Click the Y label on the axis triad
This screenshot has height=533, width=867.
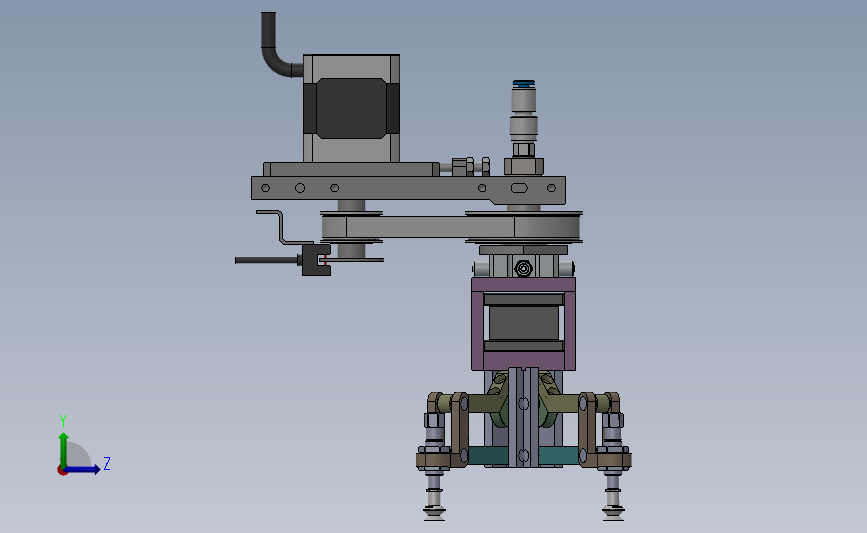tap(63, 421)
